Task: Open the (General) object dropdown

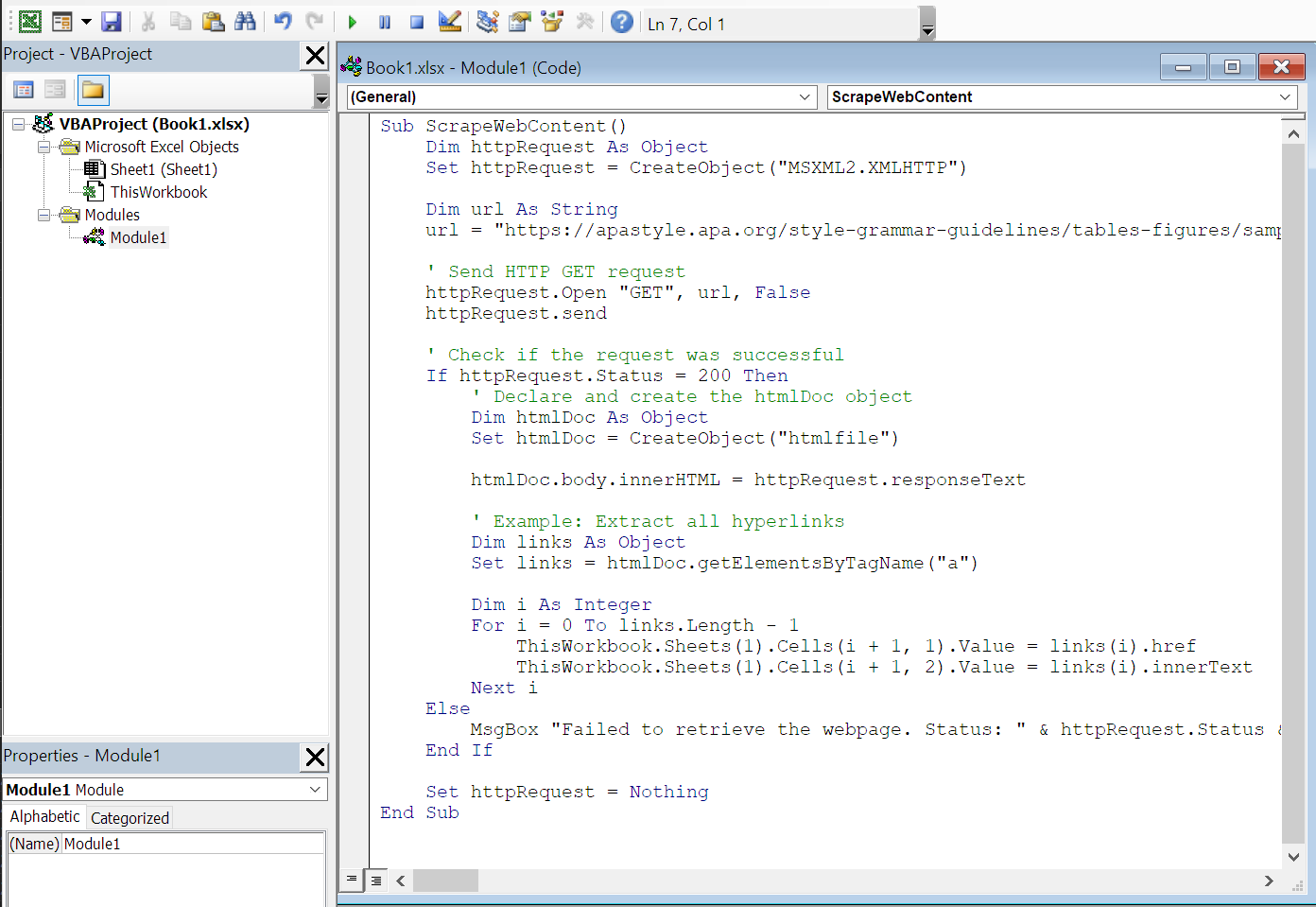Action: click(x=805, y=96)
